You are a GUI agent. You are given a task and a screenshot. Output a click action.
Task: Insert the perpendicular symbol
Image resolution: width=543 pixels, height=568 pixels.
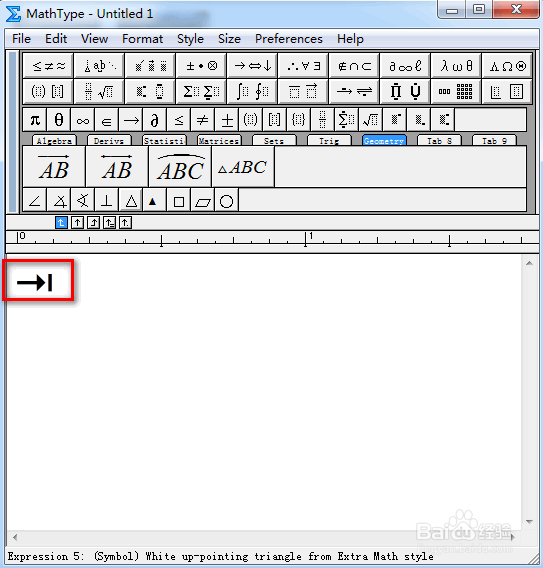pyautogui.click(x=106, y=200)
